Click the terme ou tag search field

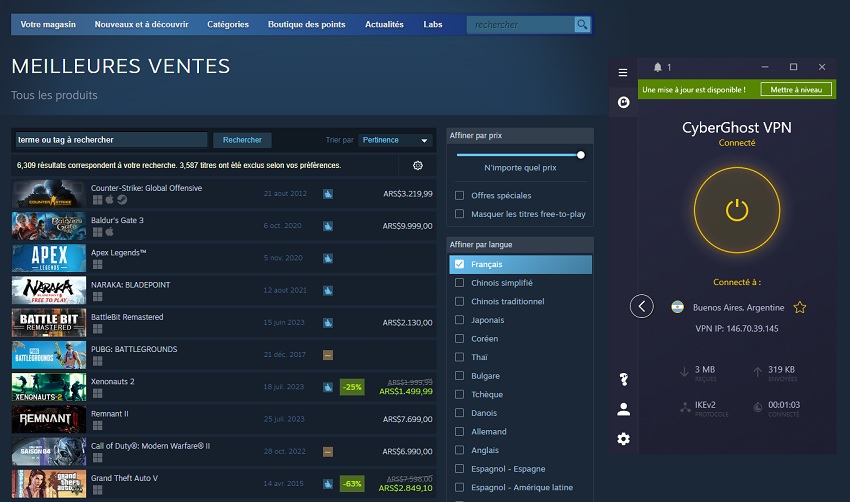coord(111,140)
